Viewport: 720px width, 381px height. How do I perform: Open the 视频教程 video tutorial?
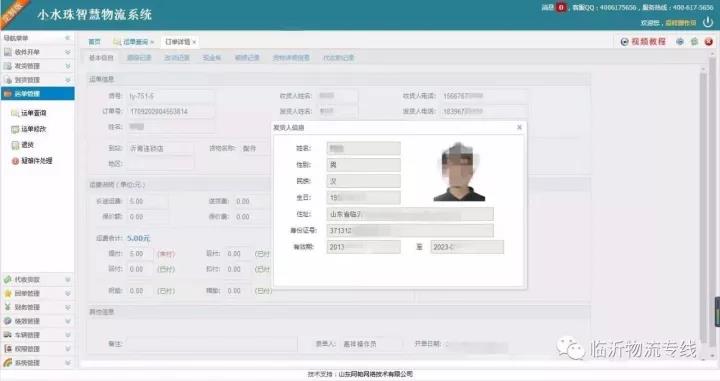coord(643,42)
